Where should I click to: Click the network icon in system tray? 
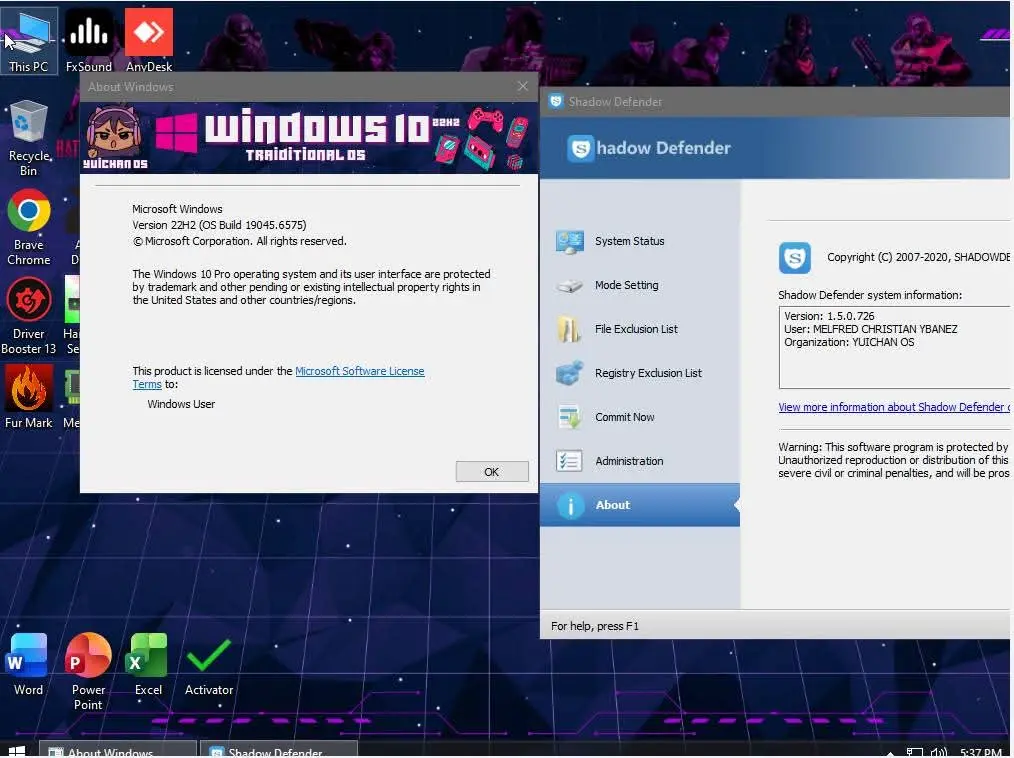point(914,752)
